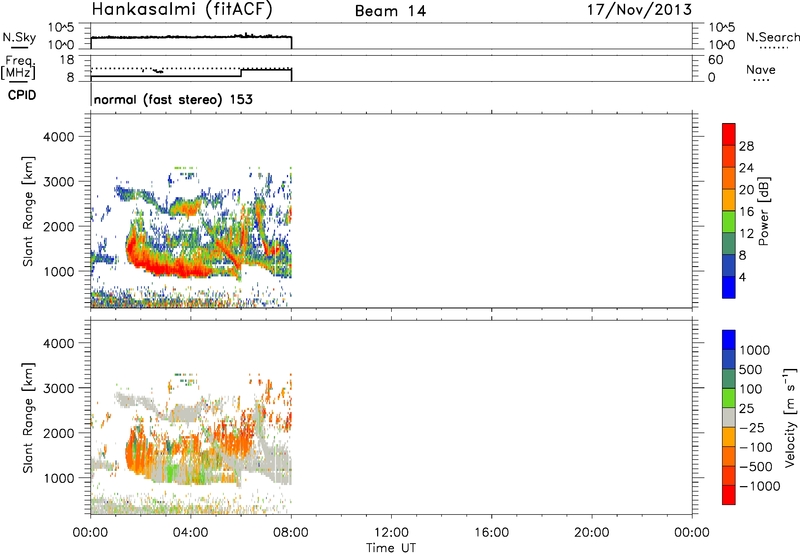Click the 'Time UT' axis label
This screenshot has height=554, width=800.
(x=391, y=548)
